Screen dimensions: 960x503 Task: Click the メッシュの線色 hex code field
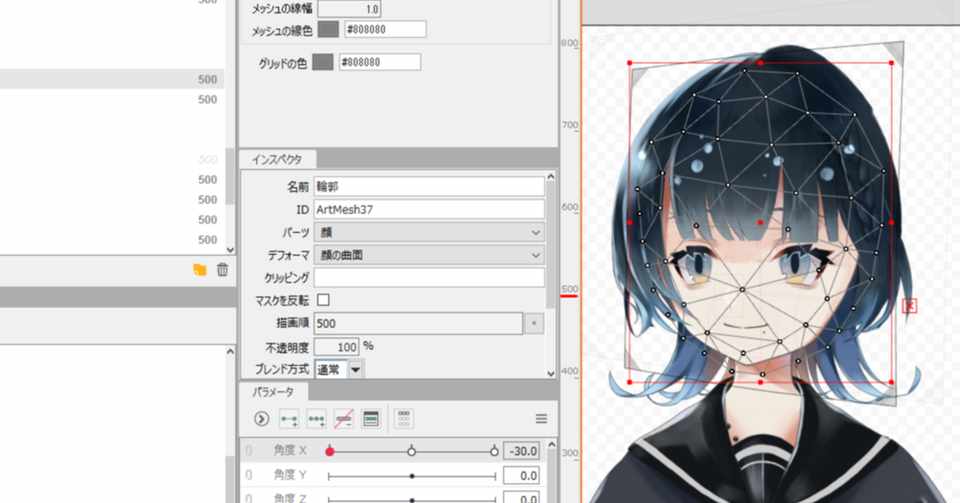[x=385, y=29]
